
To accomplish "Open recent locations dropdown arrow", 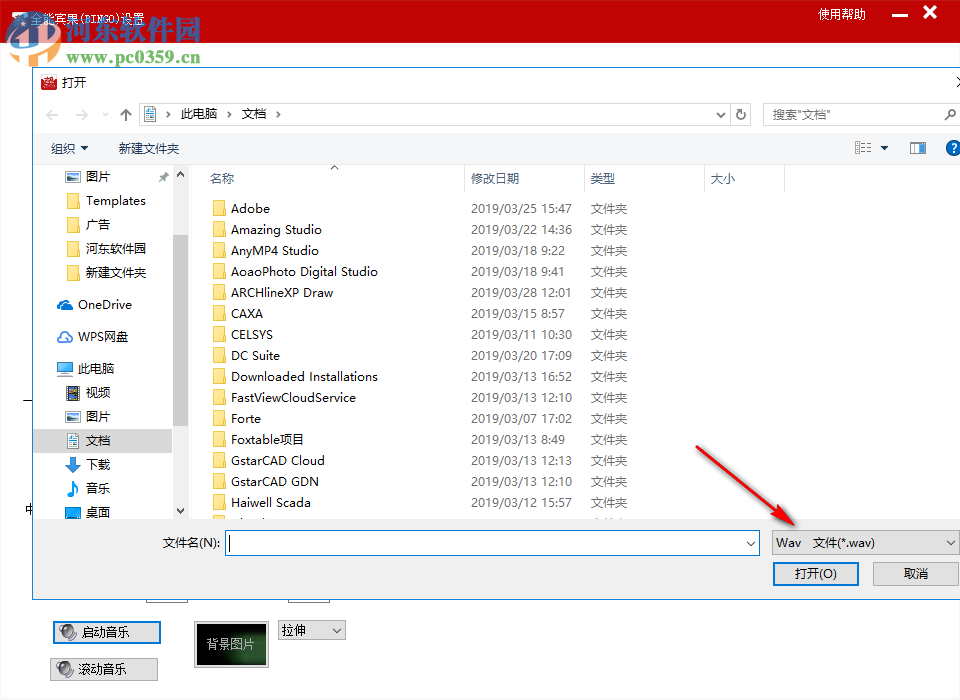I will (105, 115).
